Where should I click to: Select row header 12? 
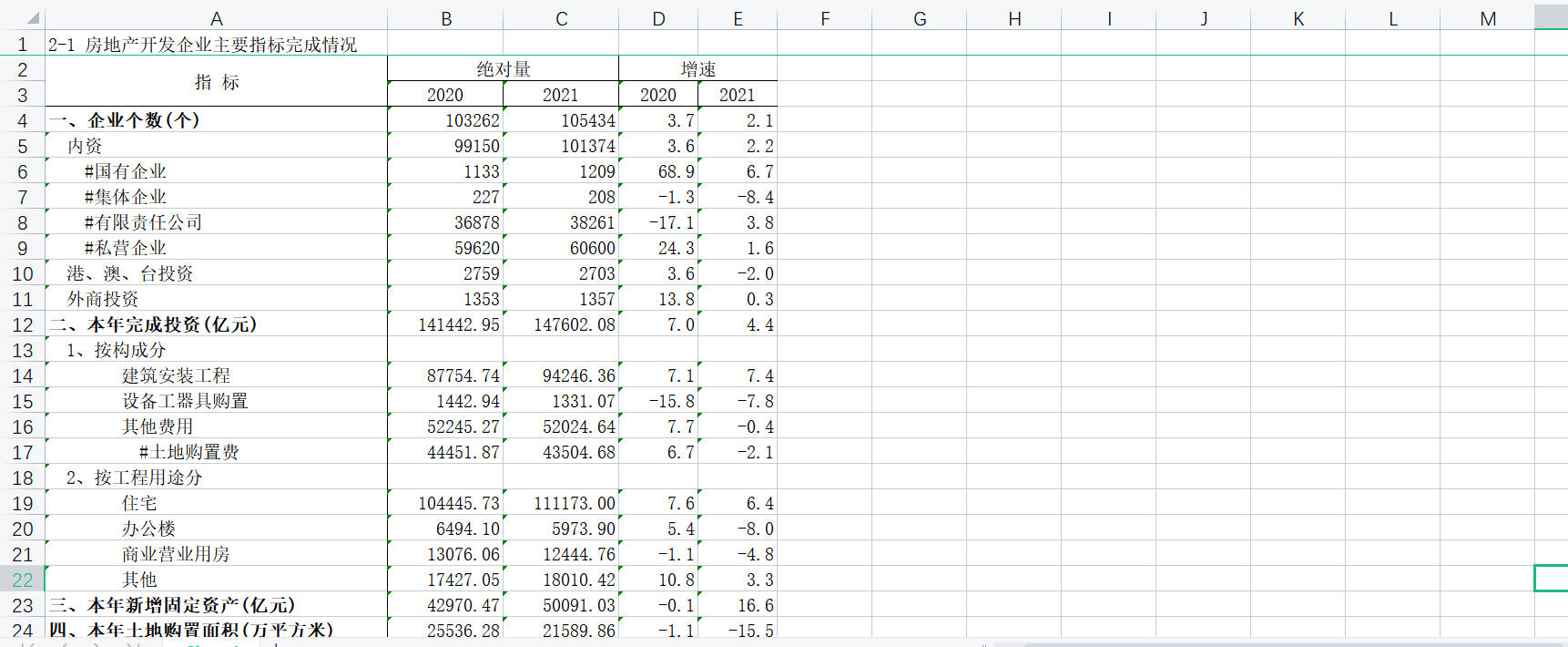(22, 324)
